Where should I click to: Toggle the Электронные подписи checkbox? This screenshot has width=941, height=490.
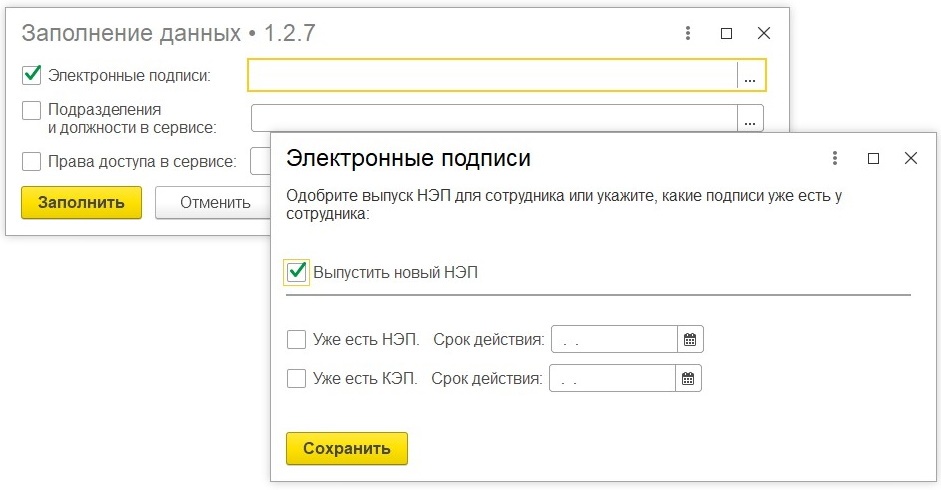[31, 75]
